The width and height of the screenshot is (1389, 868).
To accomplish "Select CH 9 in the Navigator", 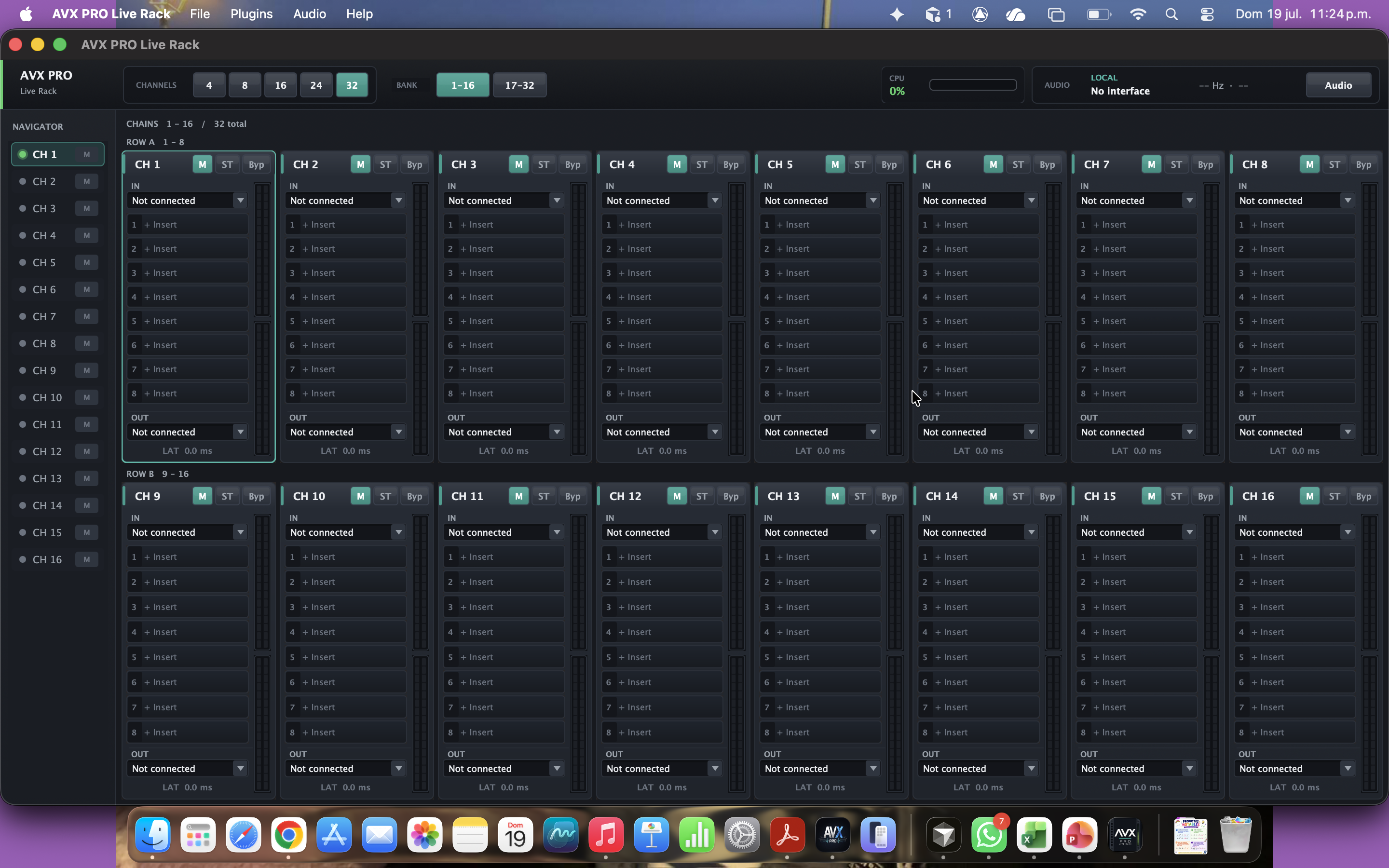I will click(57, 370).
